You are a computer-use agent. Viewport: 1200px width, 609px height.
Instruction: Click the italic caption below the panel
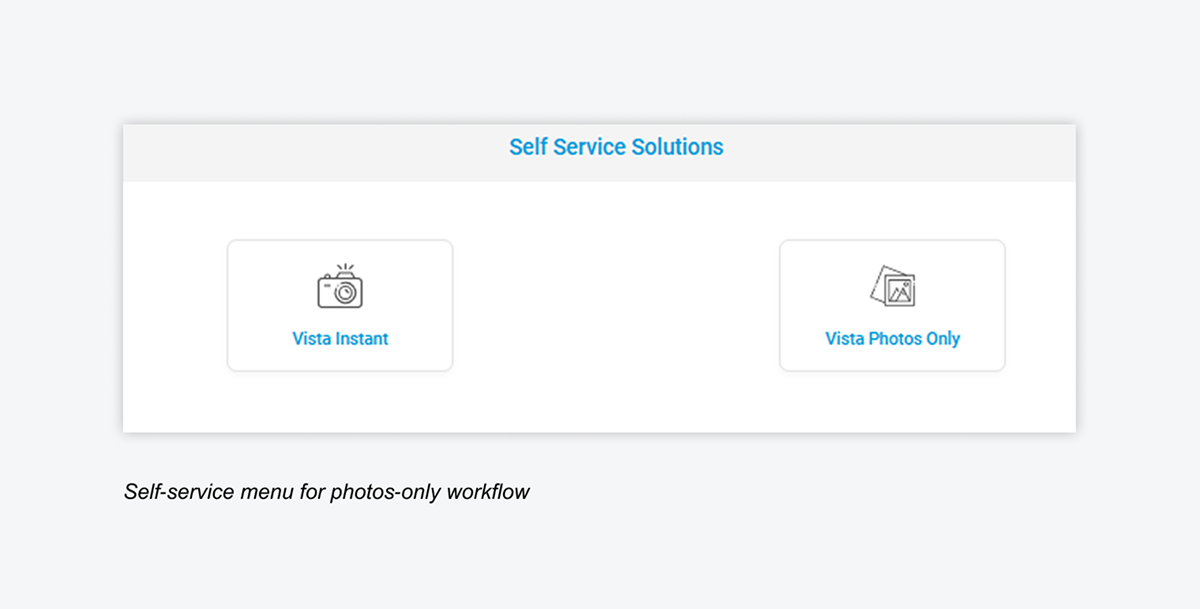click(x=327, y=492)
